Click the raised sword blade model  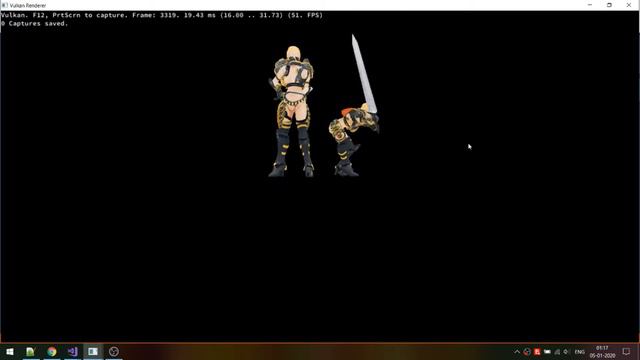[x=364, y=73]
